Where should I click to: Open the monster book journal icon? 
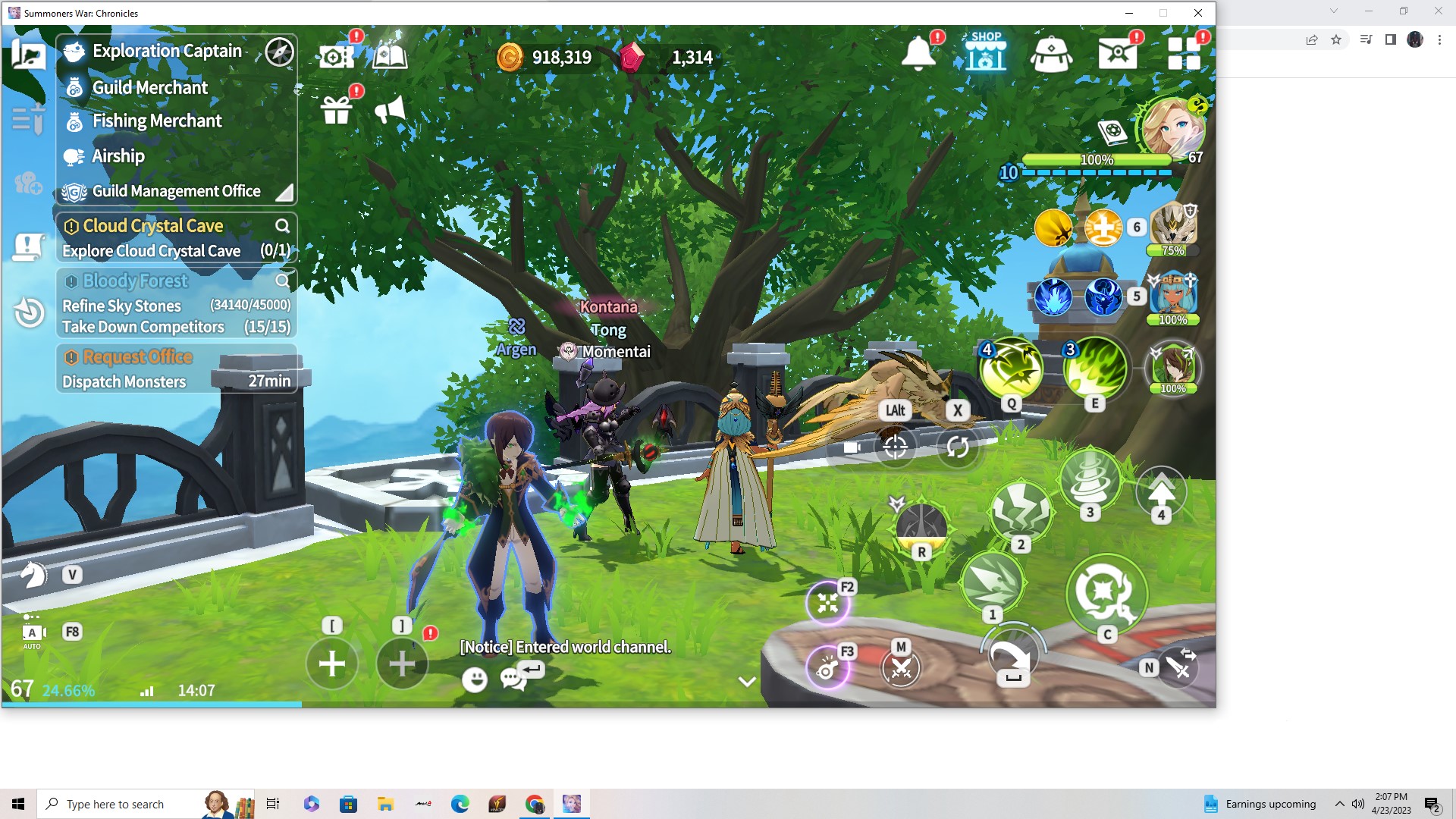click(390, 56)
